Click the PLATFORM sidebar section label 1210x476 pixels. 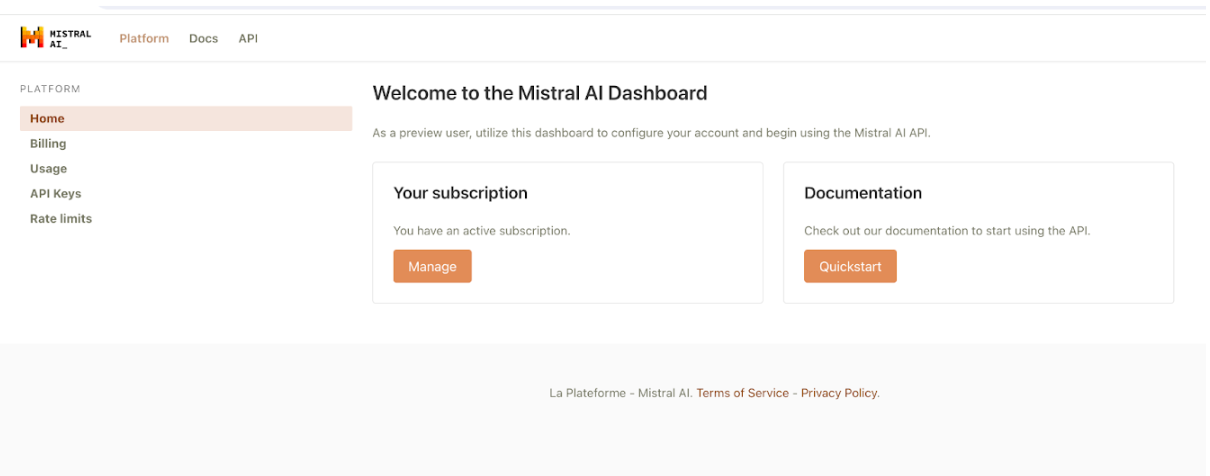(x=50, y=89)
